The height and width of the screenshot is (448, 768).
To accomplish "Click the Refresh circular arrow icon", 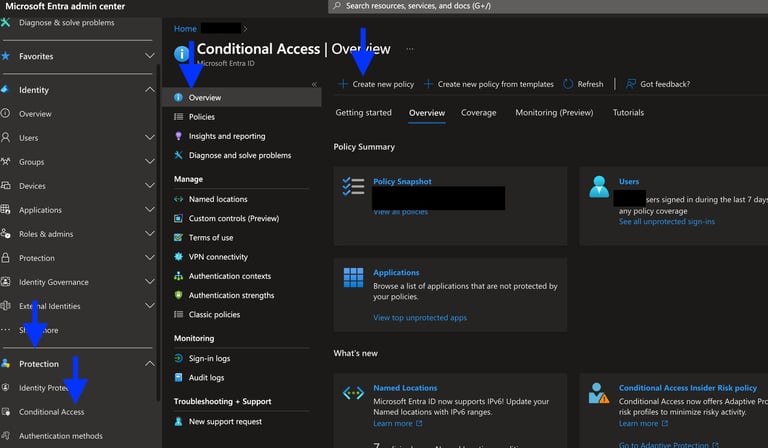I will (568, 84).
